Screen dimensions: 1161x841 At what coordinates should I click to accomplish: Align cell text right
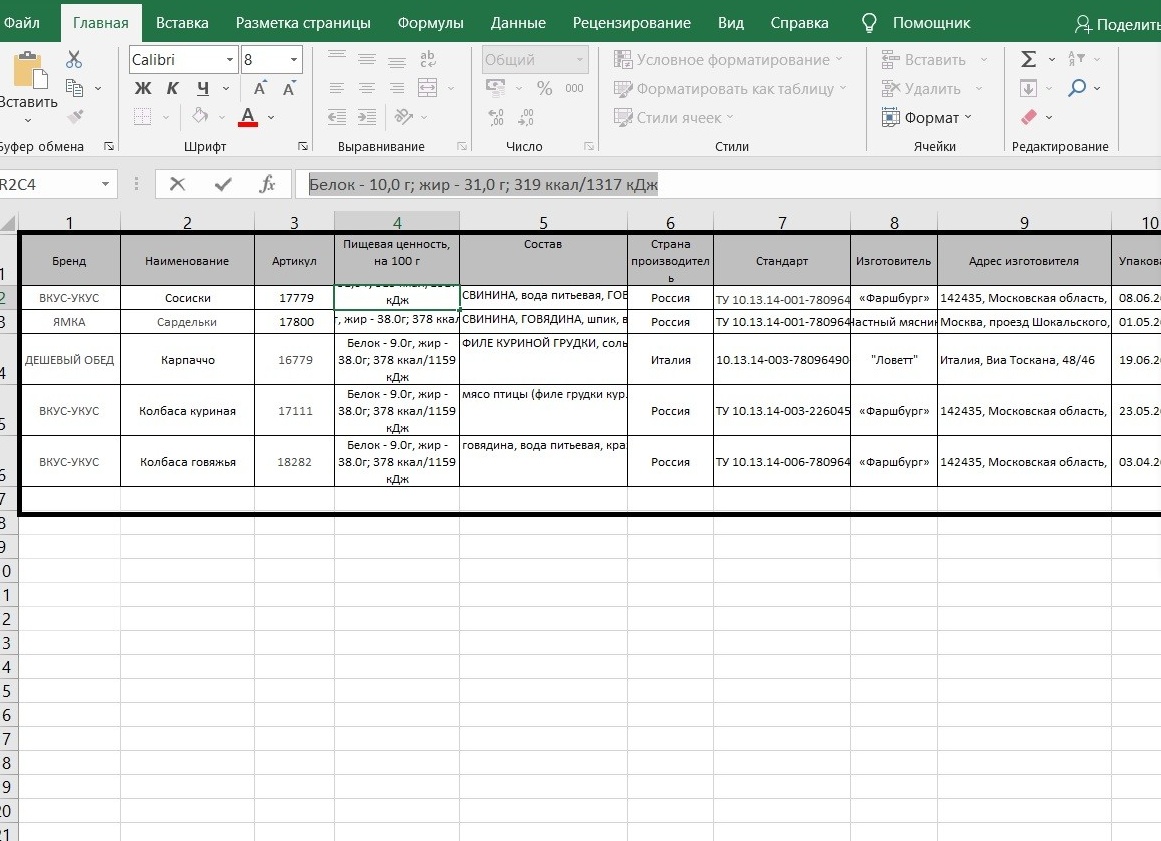tap(397, 88)
